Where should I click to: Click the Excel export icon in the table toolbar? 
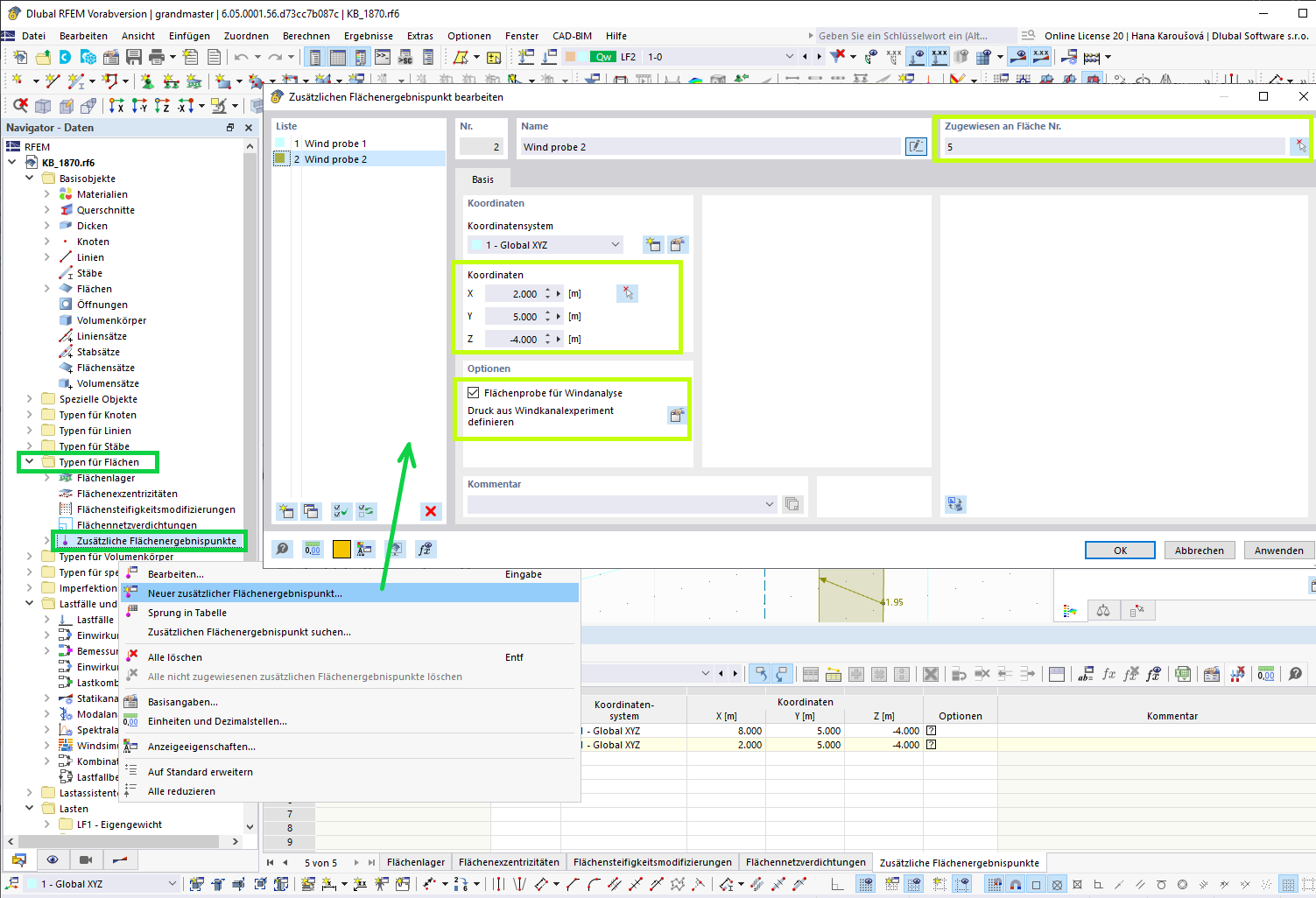tap(1183, 674)
